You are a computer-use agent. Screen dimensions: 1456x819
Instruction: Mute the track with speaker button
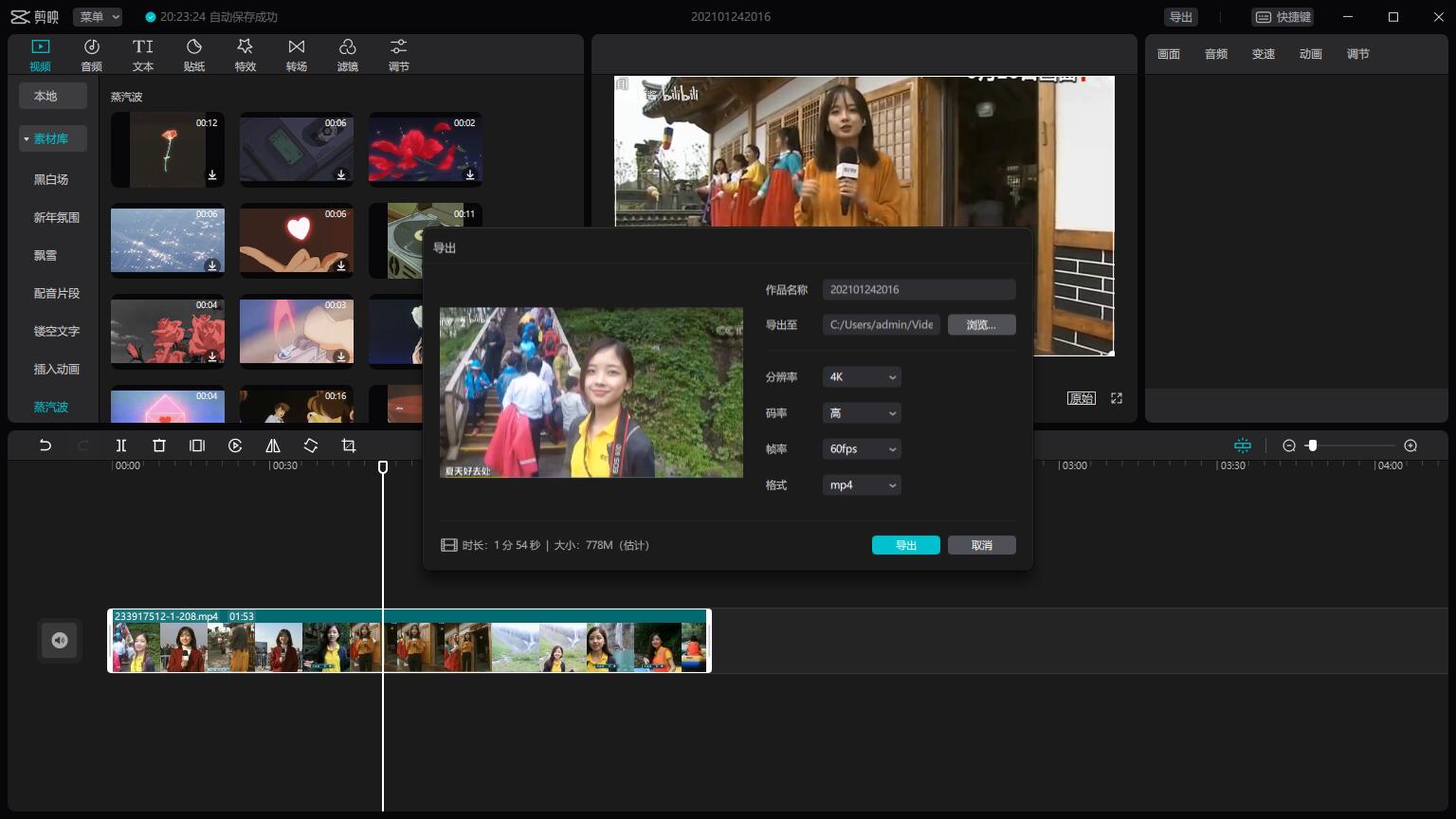tap(60, 641)
